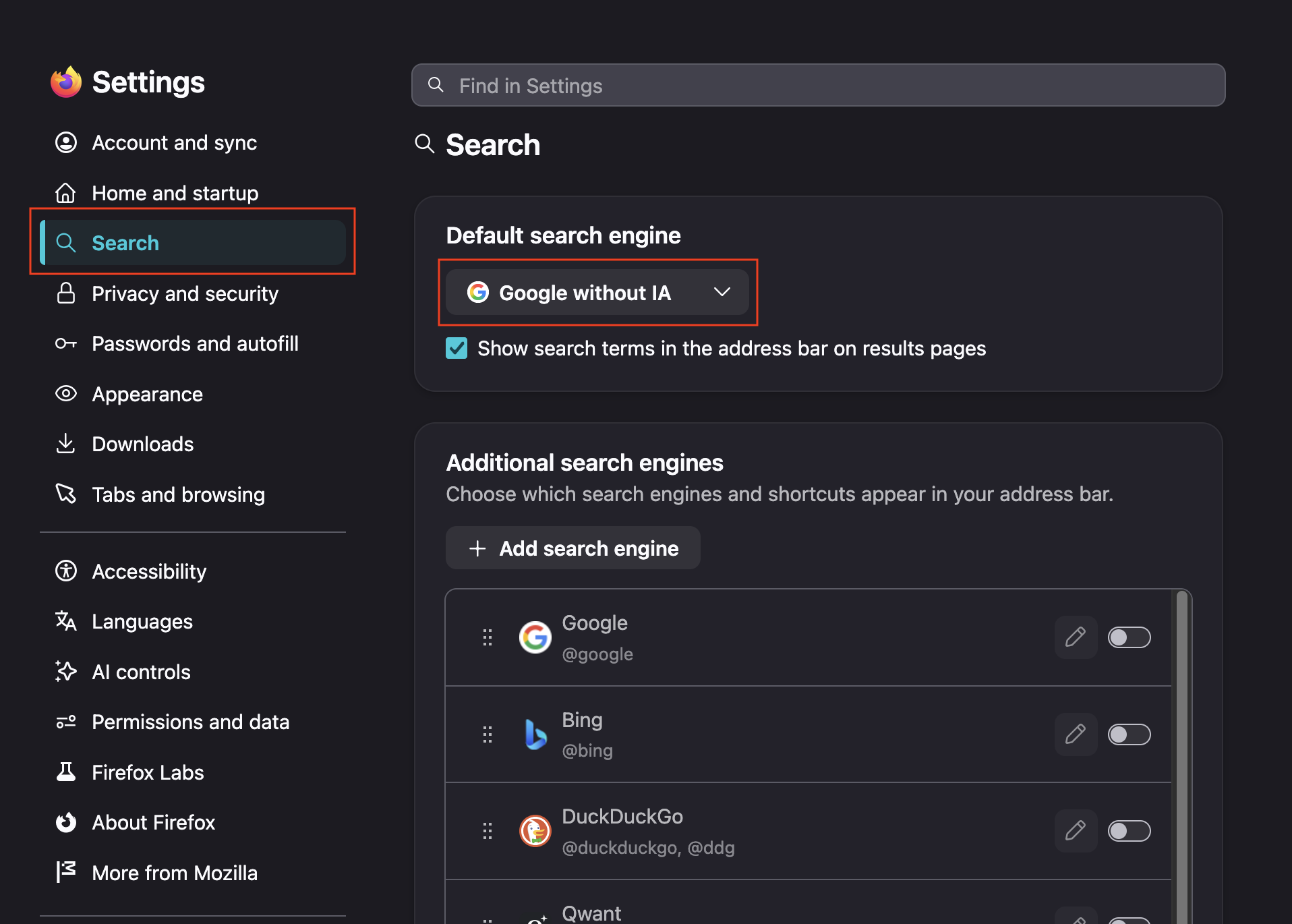Click the Firefox Labs flask icon

[x=66, y=772]
